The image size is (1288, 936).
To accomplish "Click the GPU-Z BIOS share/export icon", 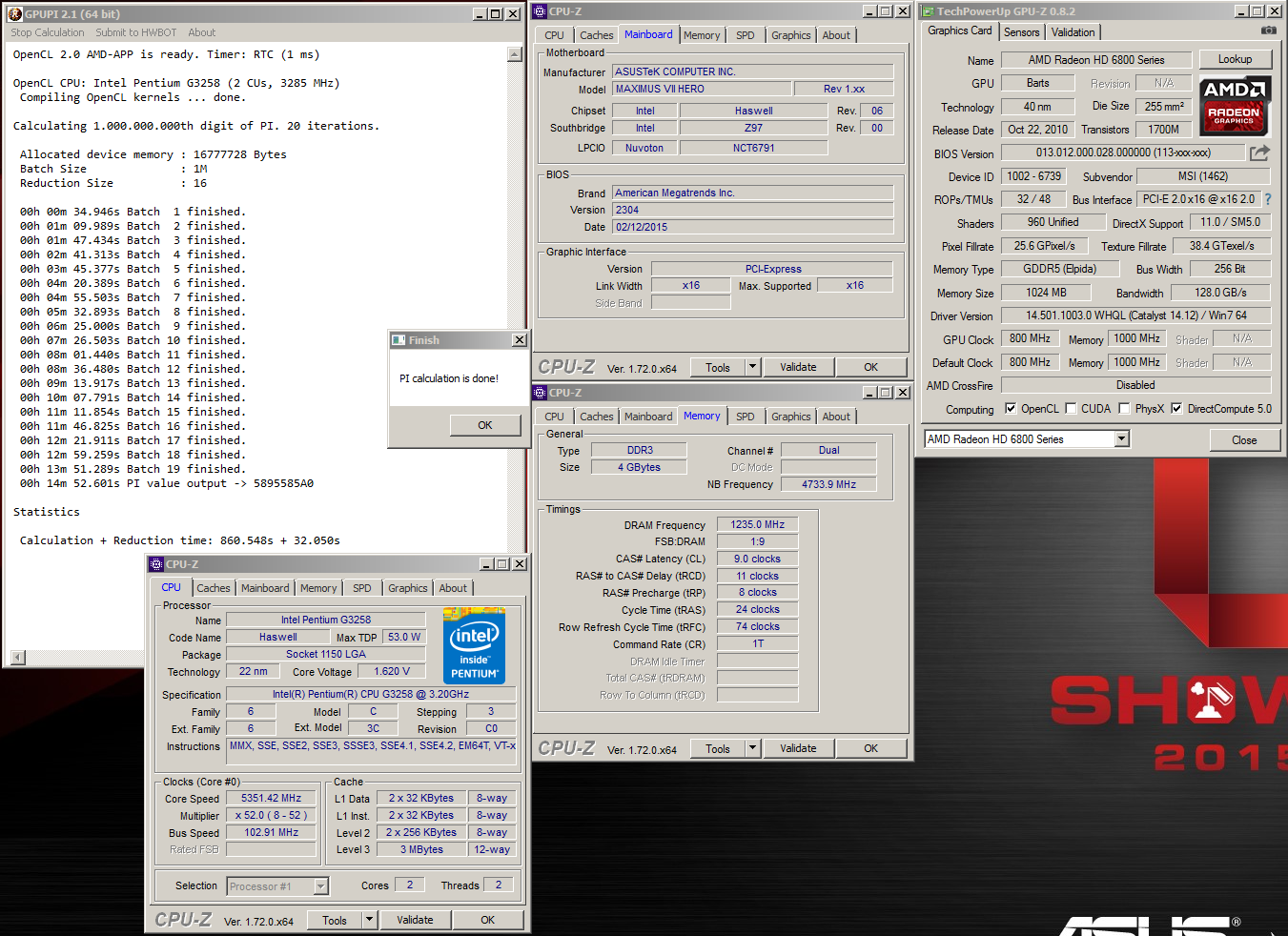I will (x=1259, y=153).
